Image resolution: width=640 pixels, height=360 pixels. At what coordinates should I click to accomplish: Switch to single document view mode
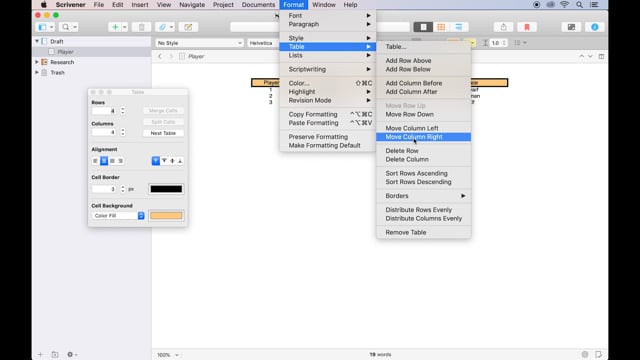(423, 27)
